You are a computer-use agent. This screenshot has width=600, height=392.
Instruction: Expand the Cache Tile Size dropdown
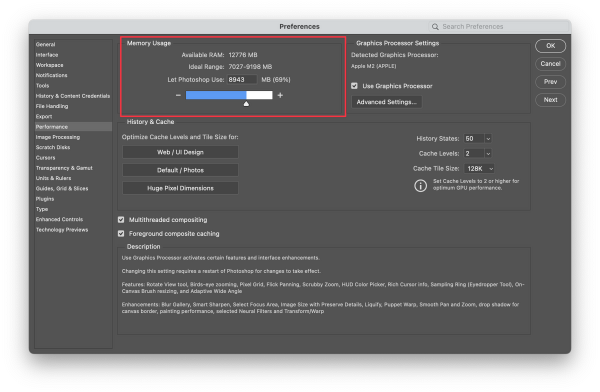click(x=479, y=168)
